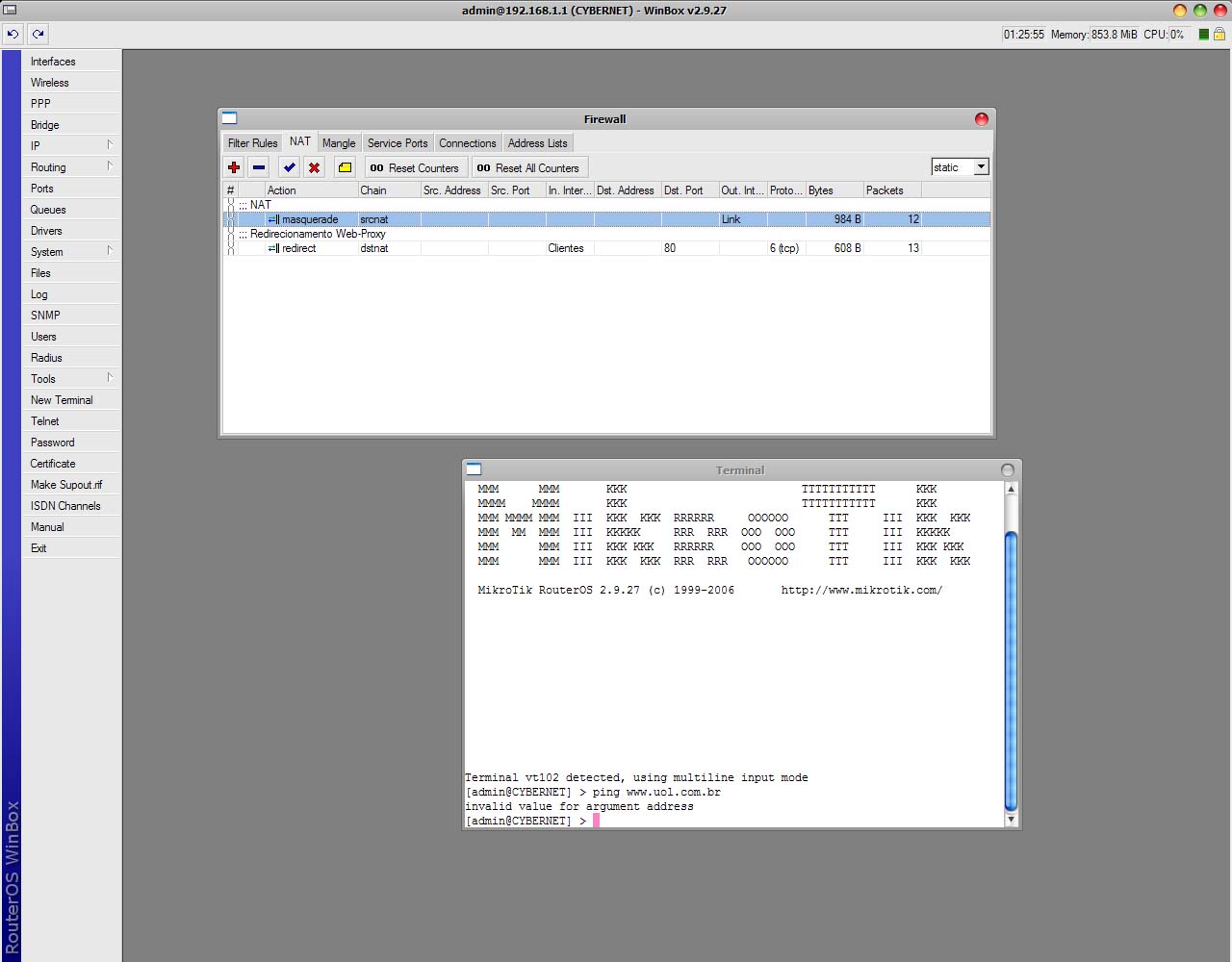Click the 6 (tcp) protocol cell
Image resolution: width=1232 pixels, height=962 pixels.
[x=784, y=248]
